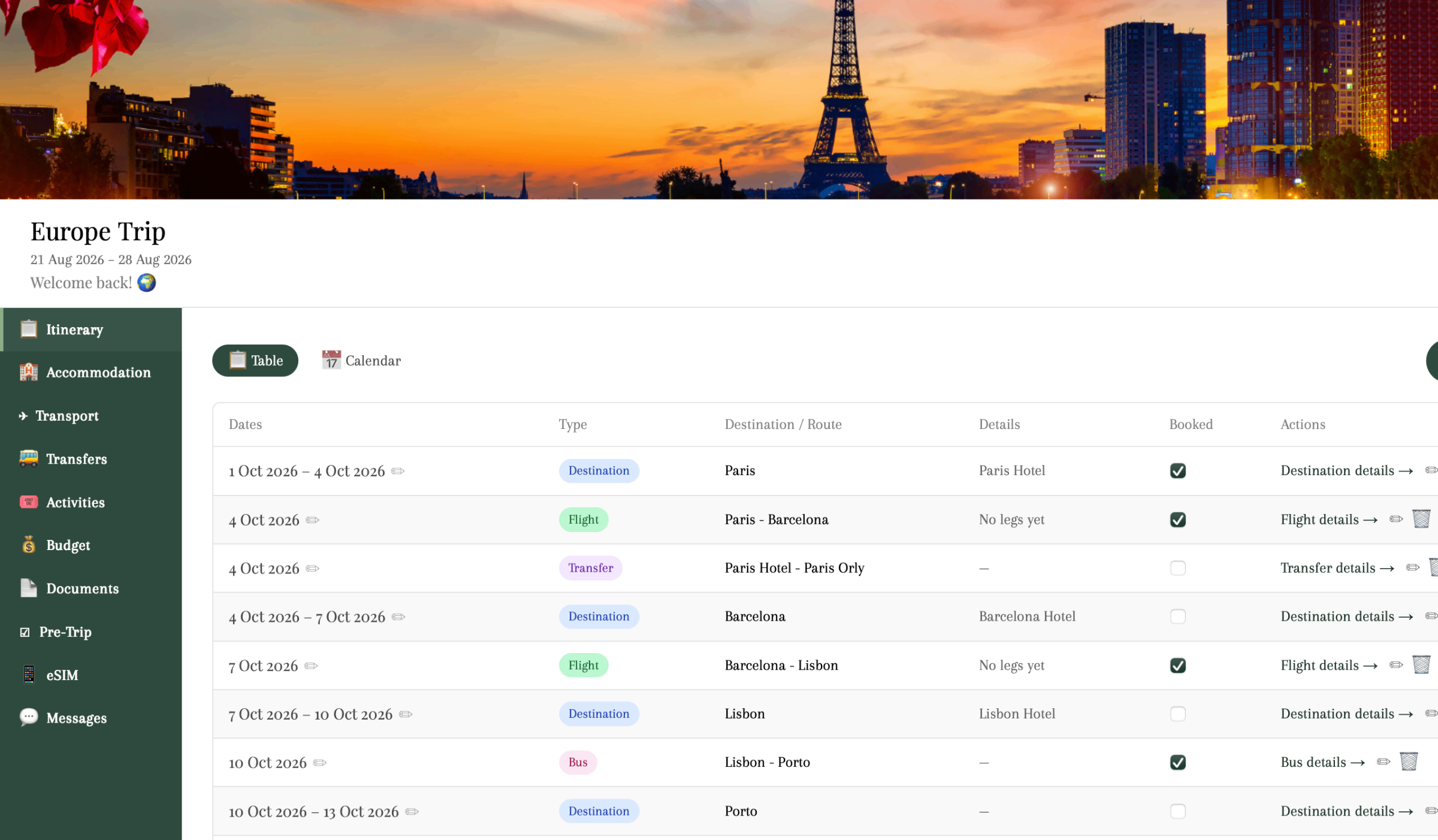Open the Pre-Trip checklist

91,631
